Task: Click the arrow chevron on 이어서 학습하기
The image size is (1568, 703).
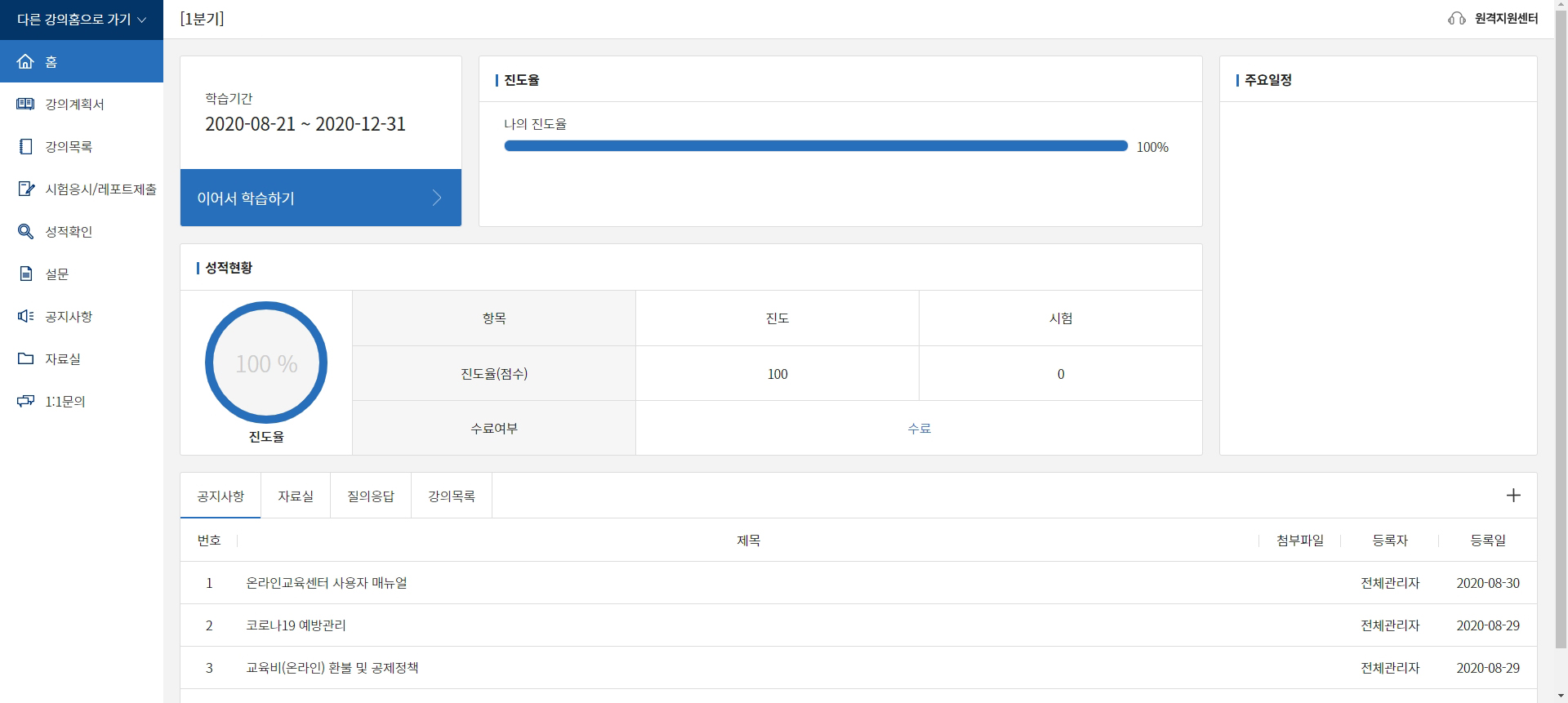Action: (x=437, y=198)
